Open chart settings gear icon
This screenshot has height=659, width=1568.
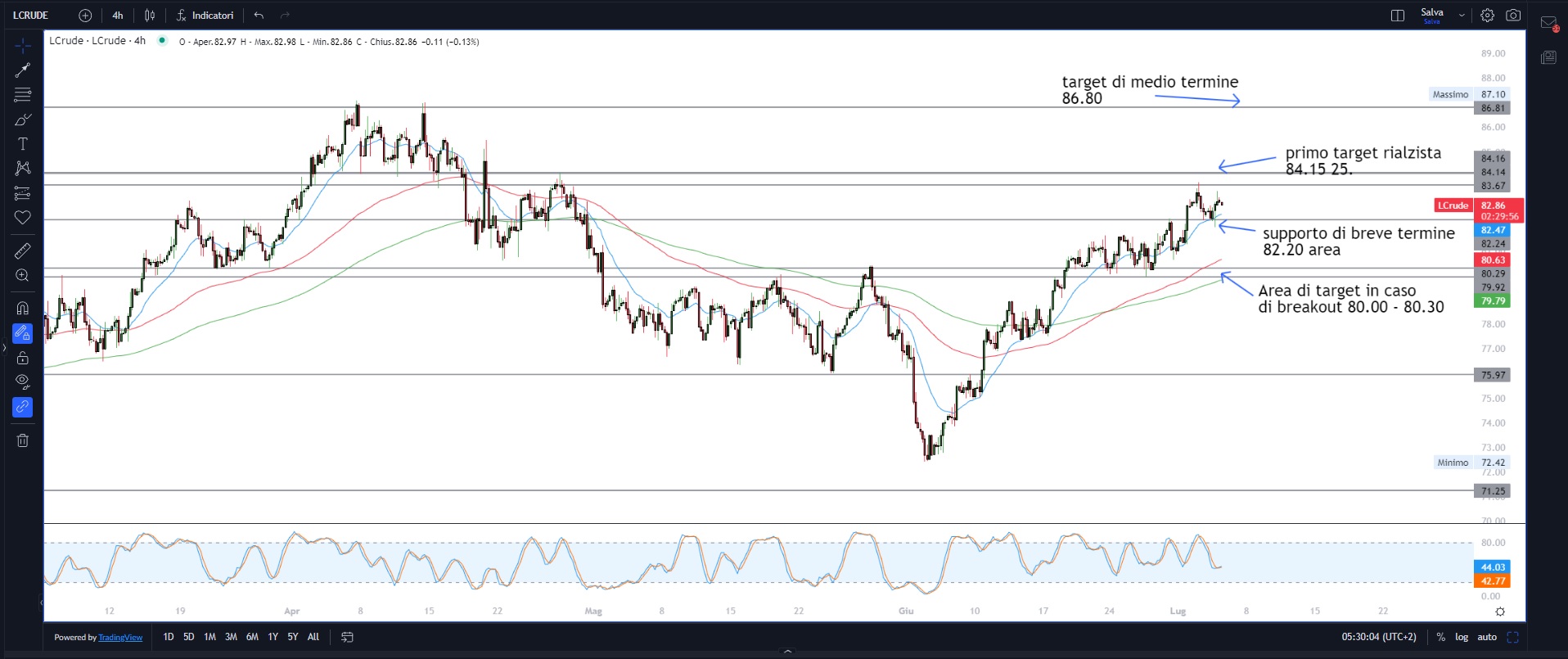[1487, 16]
